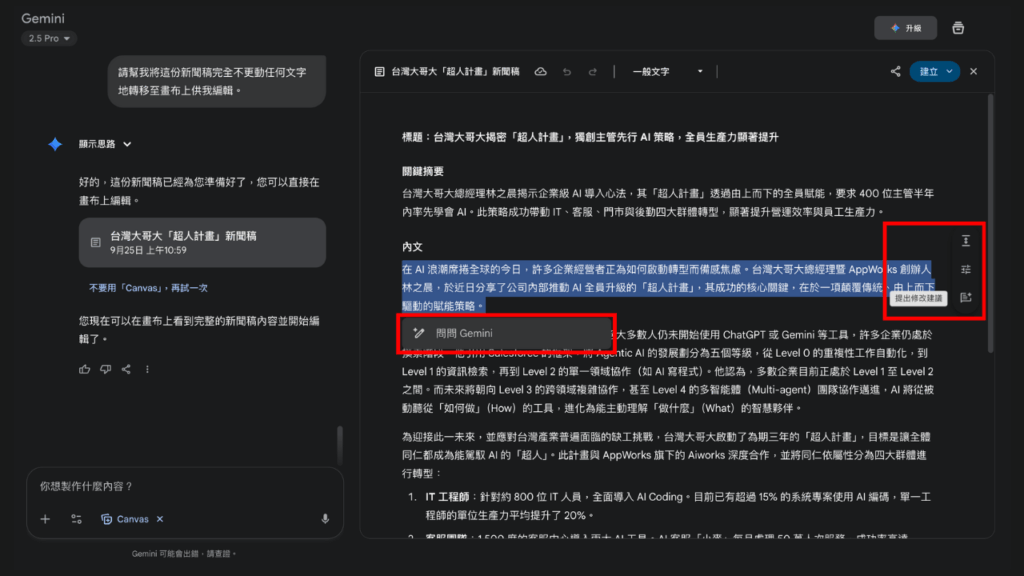Viewport: 1024px width, 576px height.
Task: Click the adjust text length icon
Action: point(965,241)
